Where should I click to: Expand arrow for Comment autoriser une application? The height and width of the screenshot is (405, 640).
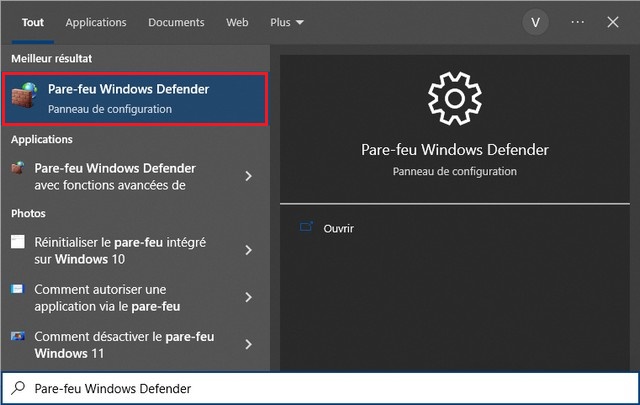[x=248, y=297]
